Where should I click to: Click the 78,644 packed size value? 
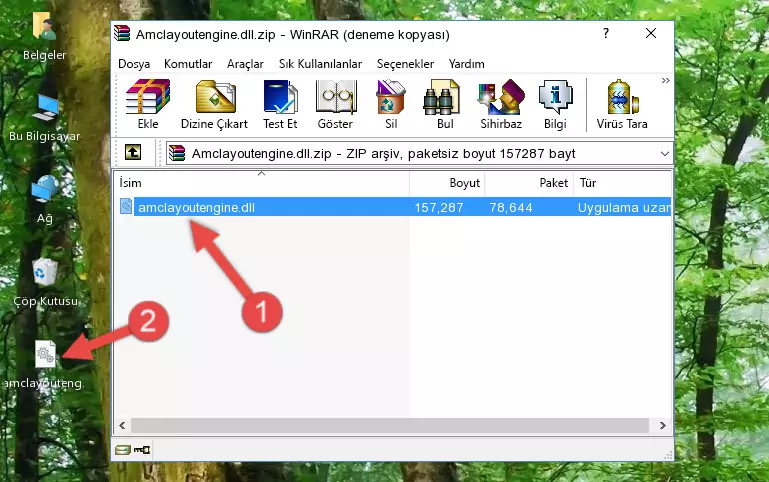[x=511, y=207]
